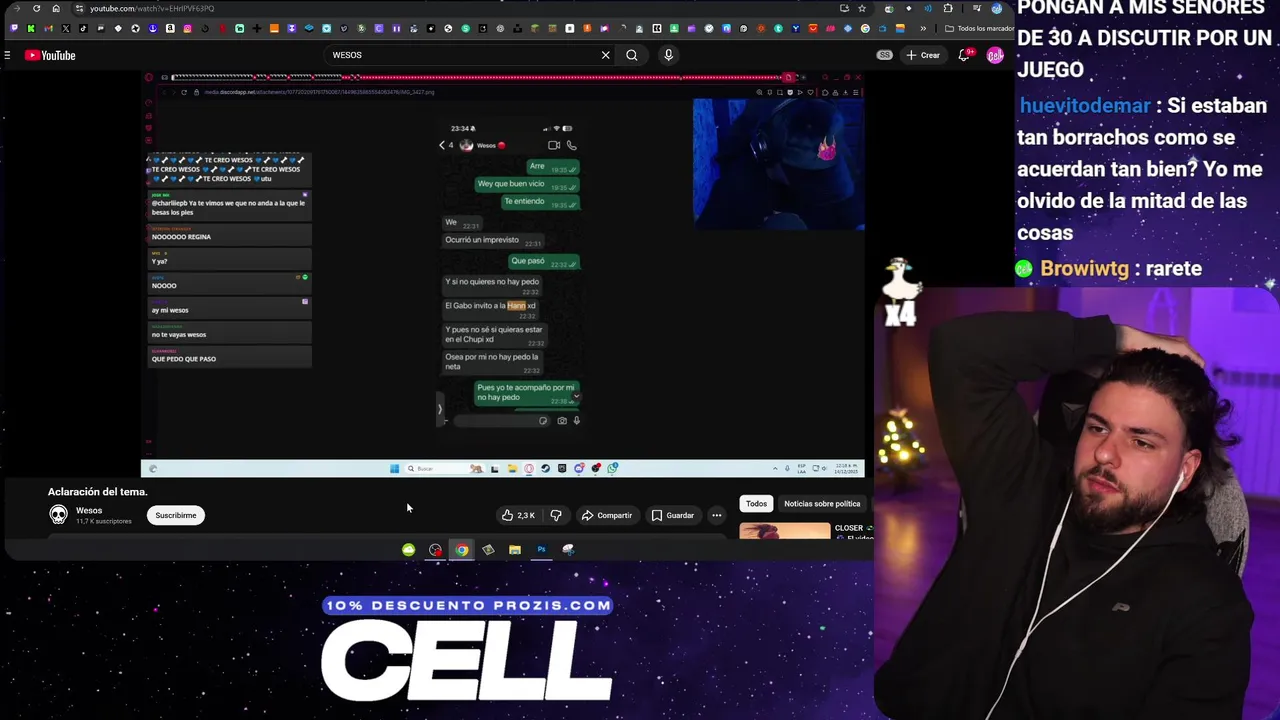Image resolution: width=1280 pixels, height=720 pixels.
Task: Open YouTube notifications bell
Action: click(965, 55)
